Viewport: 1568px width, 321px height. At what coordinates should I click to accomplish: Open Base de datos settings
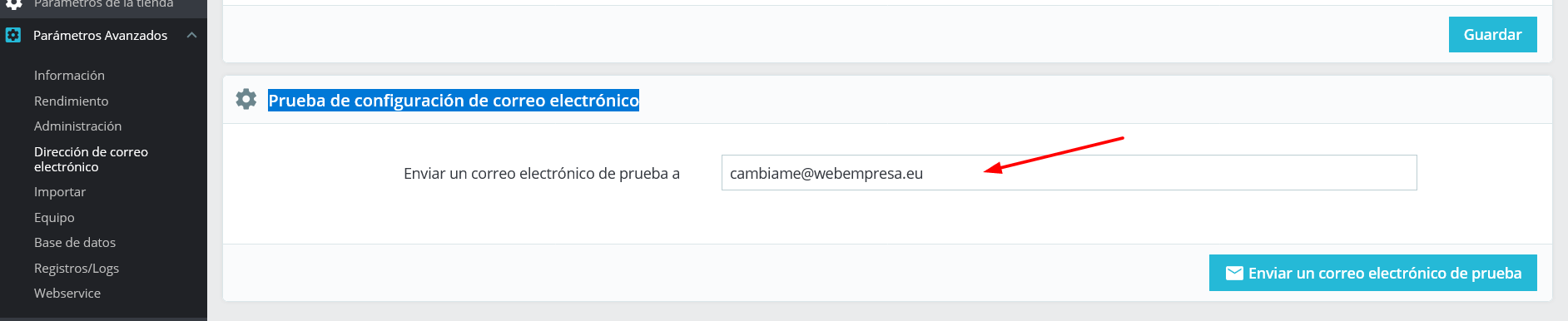(75, 243)
